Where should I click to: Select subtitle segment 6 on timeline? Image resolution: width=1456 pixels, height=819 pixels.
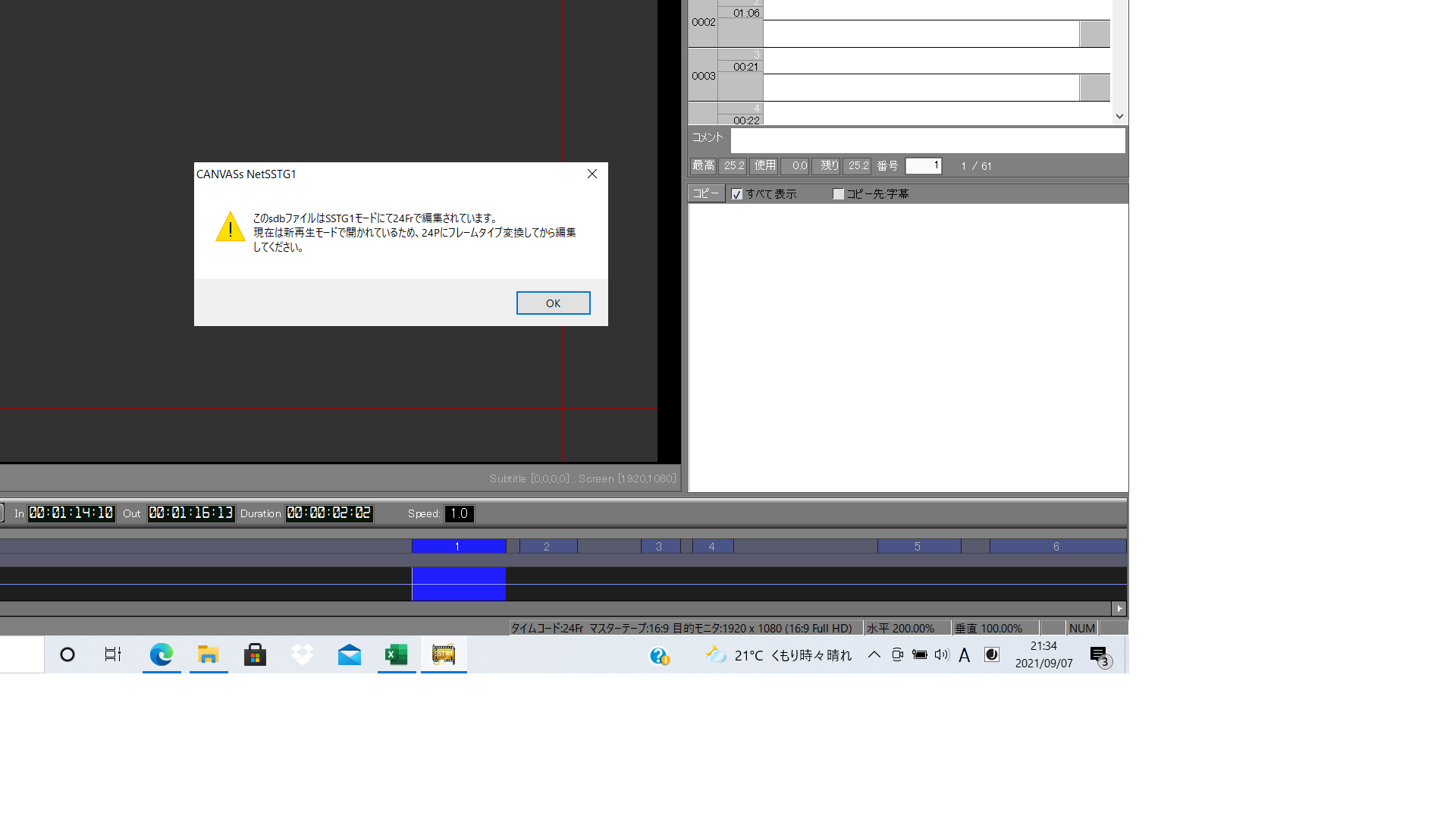coord(1057,547)
